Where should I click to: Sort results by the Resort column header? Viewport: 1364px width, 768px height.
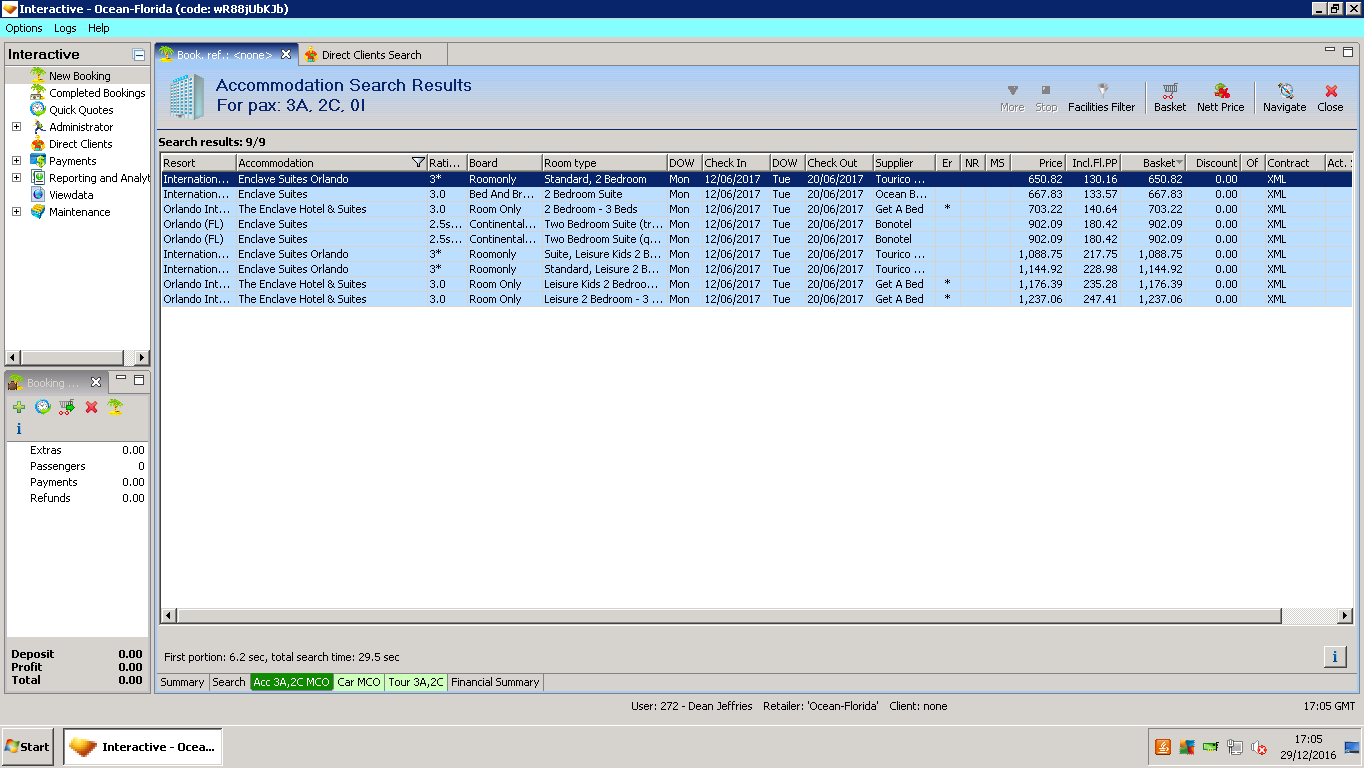198,163
